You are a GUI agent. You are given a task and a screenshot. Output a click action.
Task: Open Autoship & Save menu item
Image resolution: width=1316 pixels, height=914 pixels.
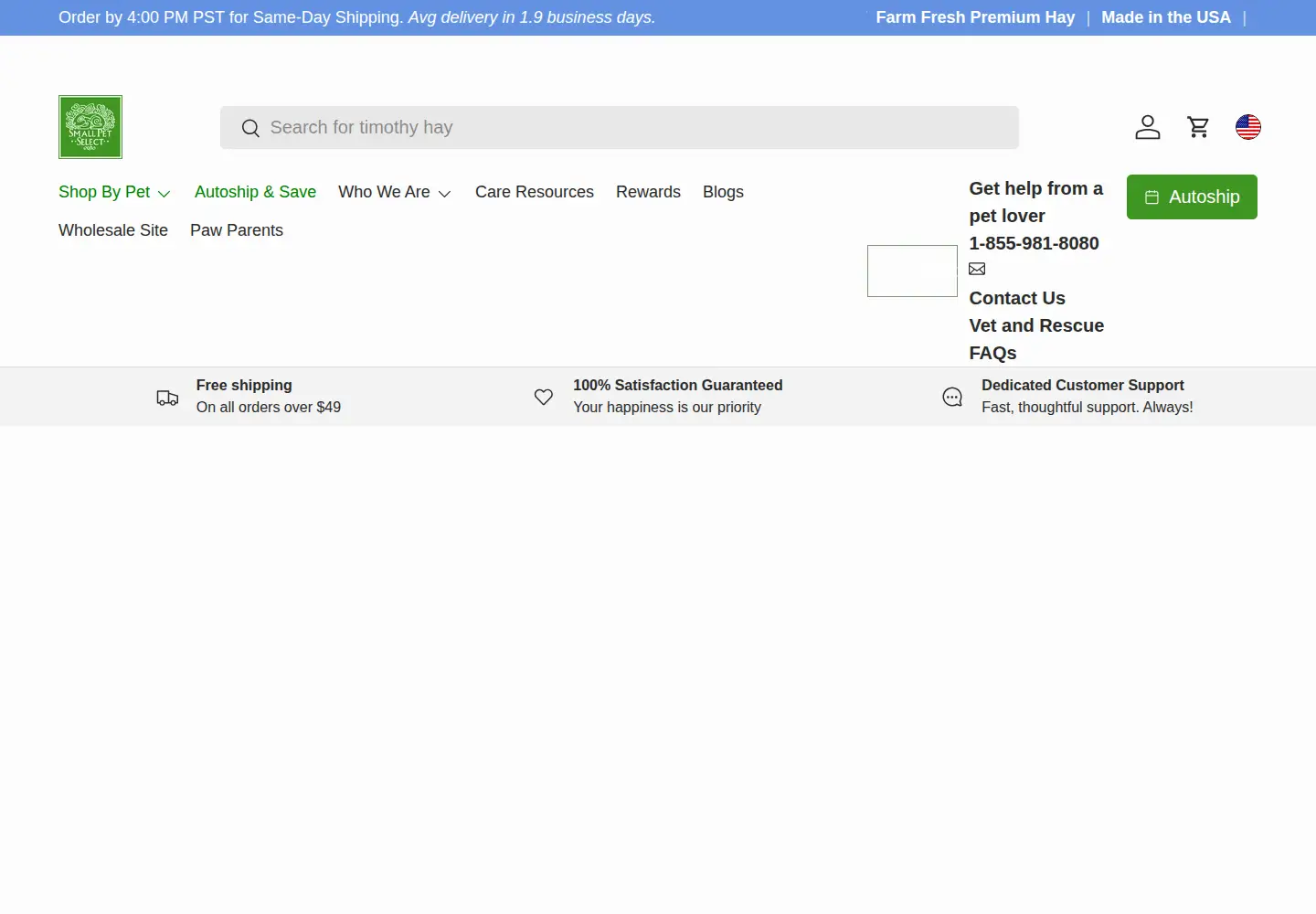255,192
